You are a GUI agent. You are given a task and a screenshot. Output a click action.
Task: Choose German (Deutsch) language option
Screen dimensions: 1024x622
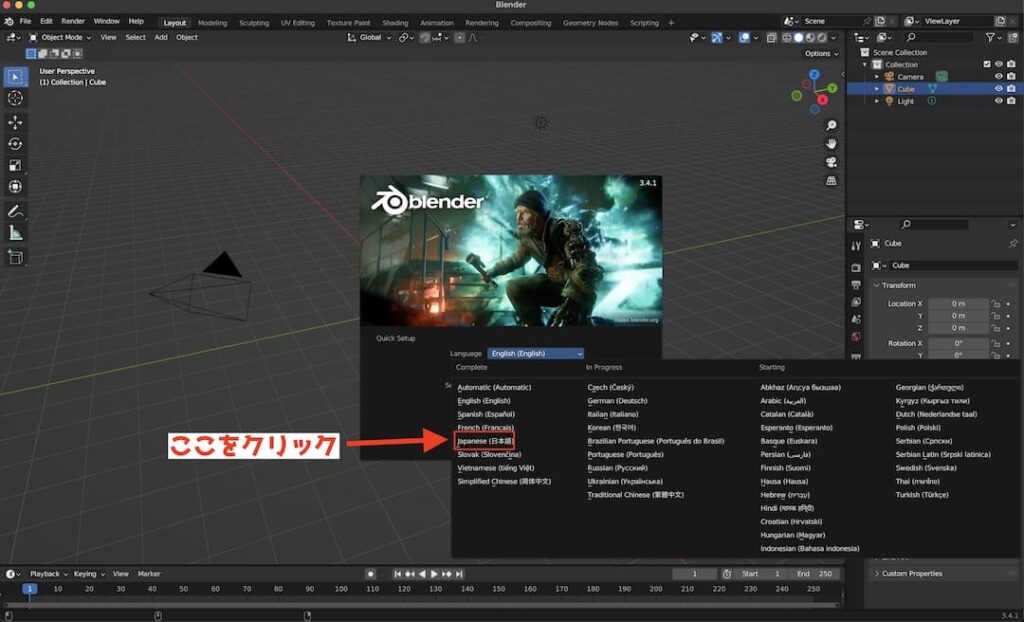coord(617,401)
